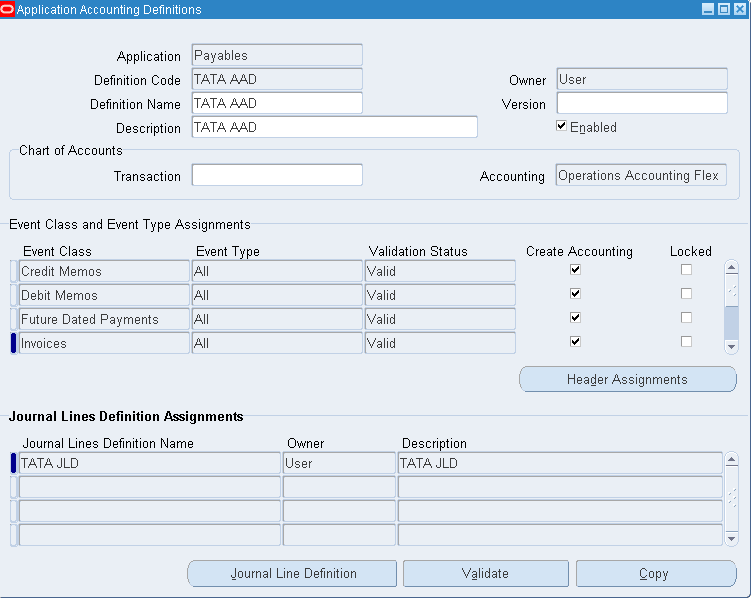Check the Locked box for Invoices
752x598 pixels.
click(686, 342)
